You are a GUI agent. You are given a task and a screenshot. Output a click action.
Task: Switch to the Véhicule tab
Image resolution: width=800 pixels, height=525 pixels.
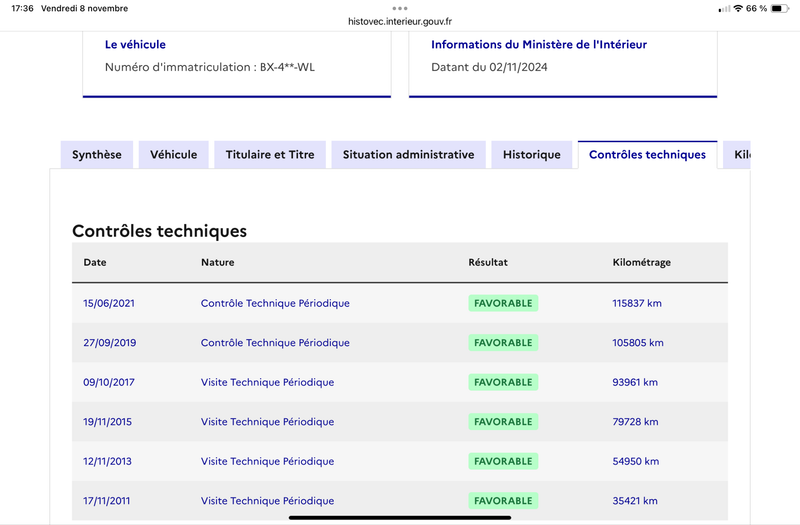[173, 155]
